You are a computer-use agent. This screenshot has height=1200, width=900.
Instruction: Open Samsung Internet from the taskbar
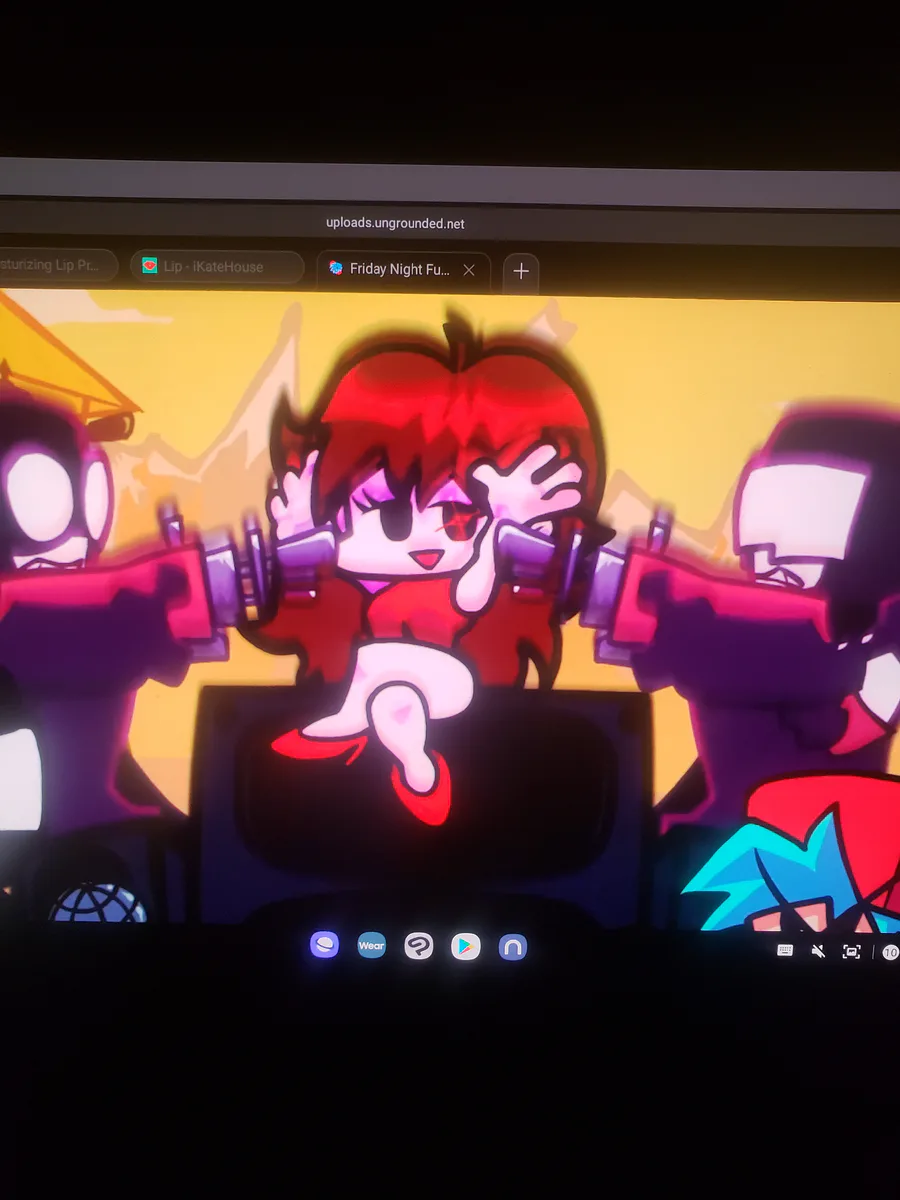(x=324, y=945)
